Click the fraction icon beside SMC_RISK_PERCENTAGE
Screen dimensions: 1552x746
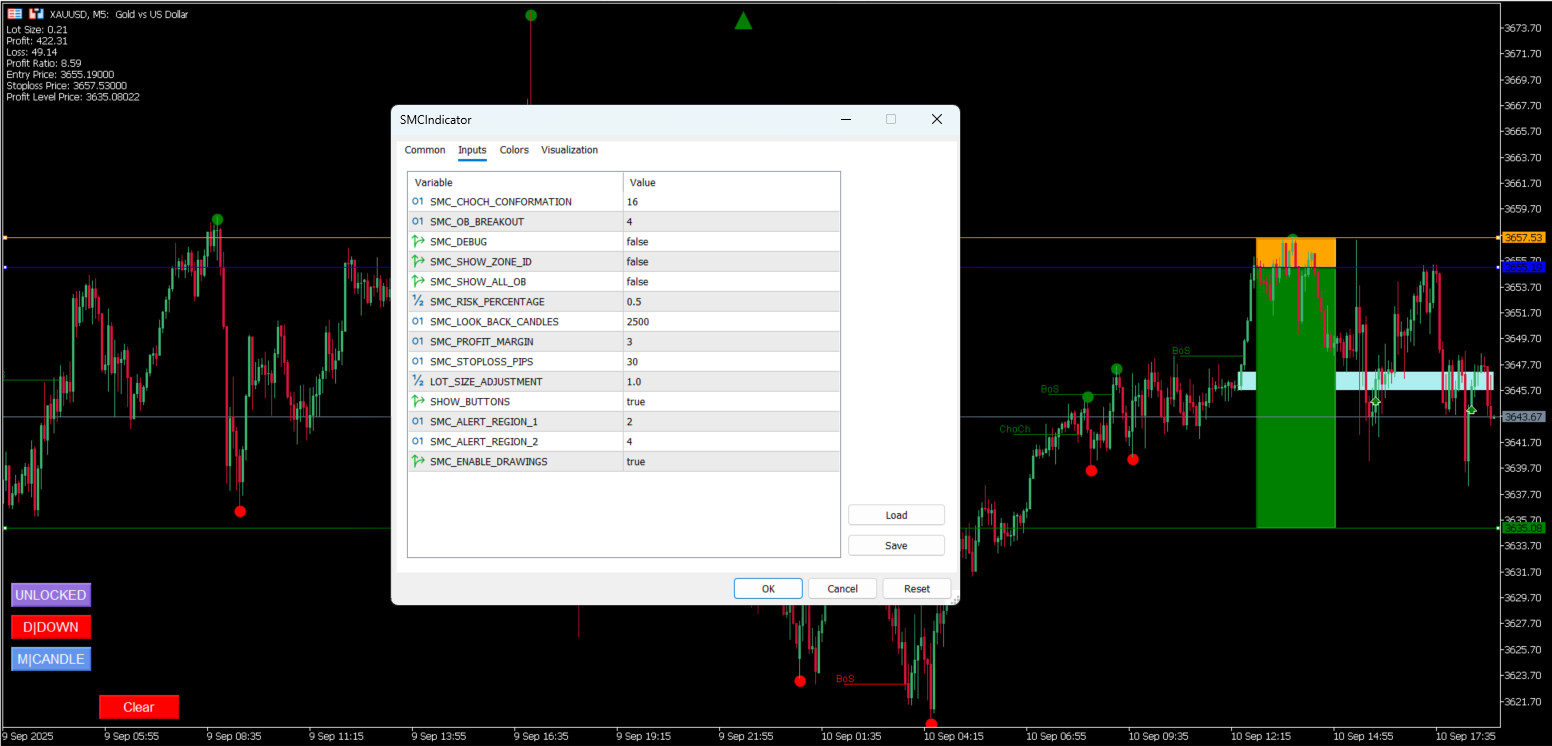[x=418, y=302]
